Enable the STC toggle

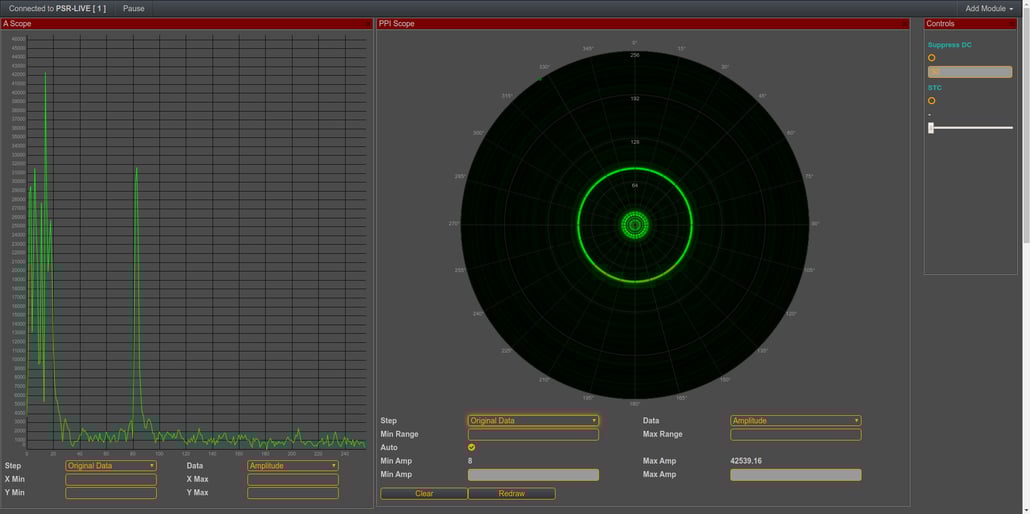pos(932,101)
